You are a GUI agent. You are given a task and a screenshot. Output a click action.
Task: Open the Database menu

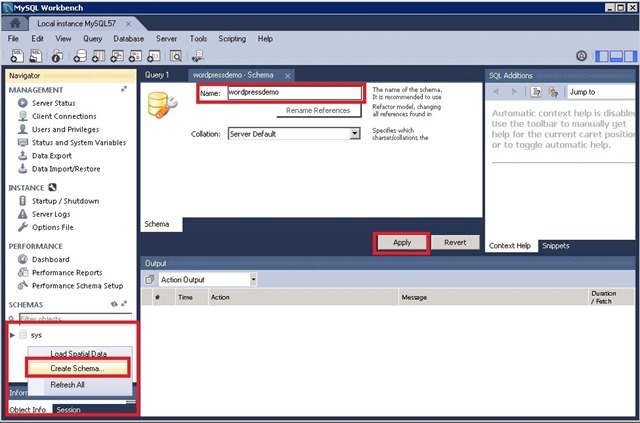129,38
